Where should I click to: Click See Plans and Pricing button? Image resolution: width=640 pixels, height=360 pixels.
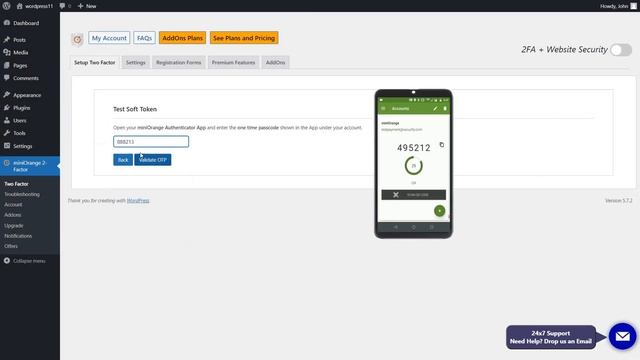244,38
